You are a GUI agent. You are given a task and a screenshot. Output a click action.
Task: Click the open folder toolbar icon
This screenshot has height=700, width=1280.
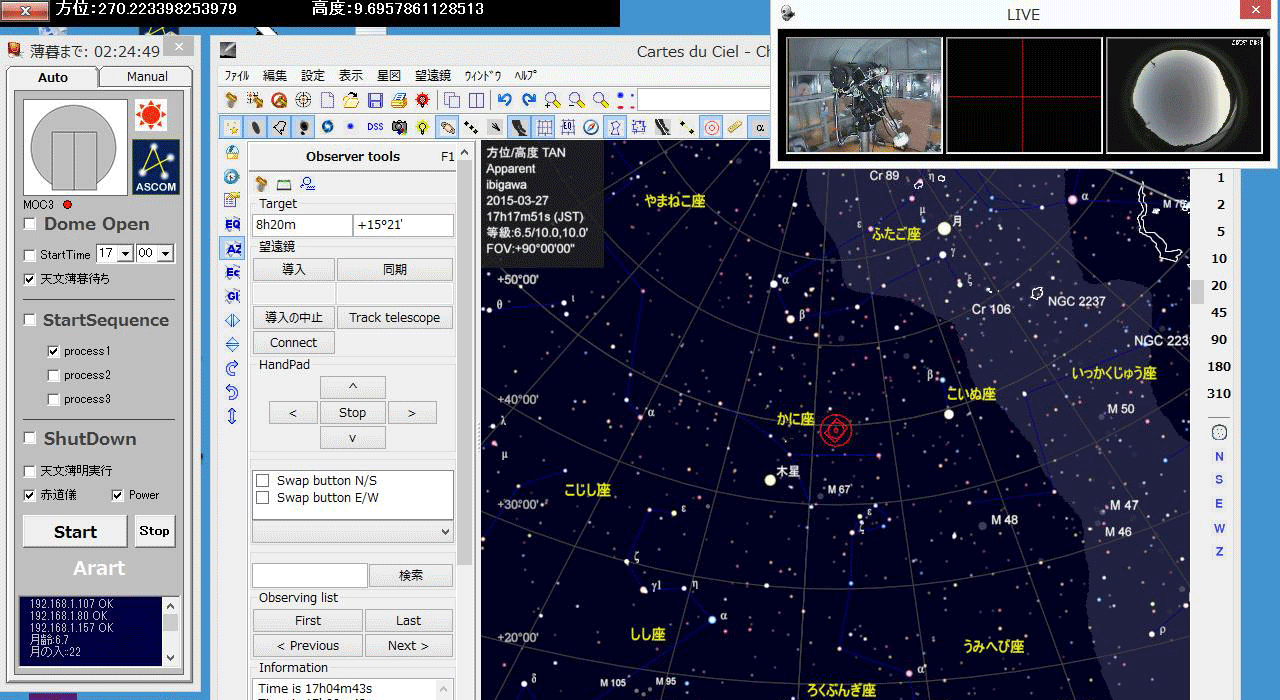tap(351, 100)
